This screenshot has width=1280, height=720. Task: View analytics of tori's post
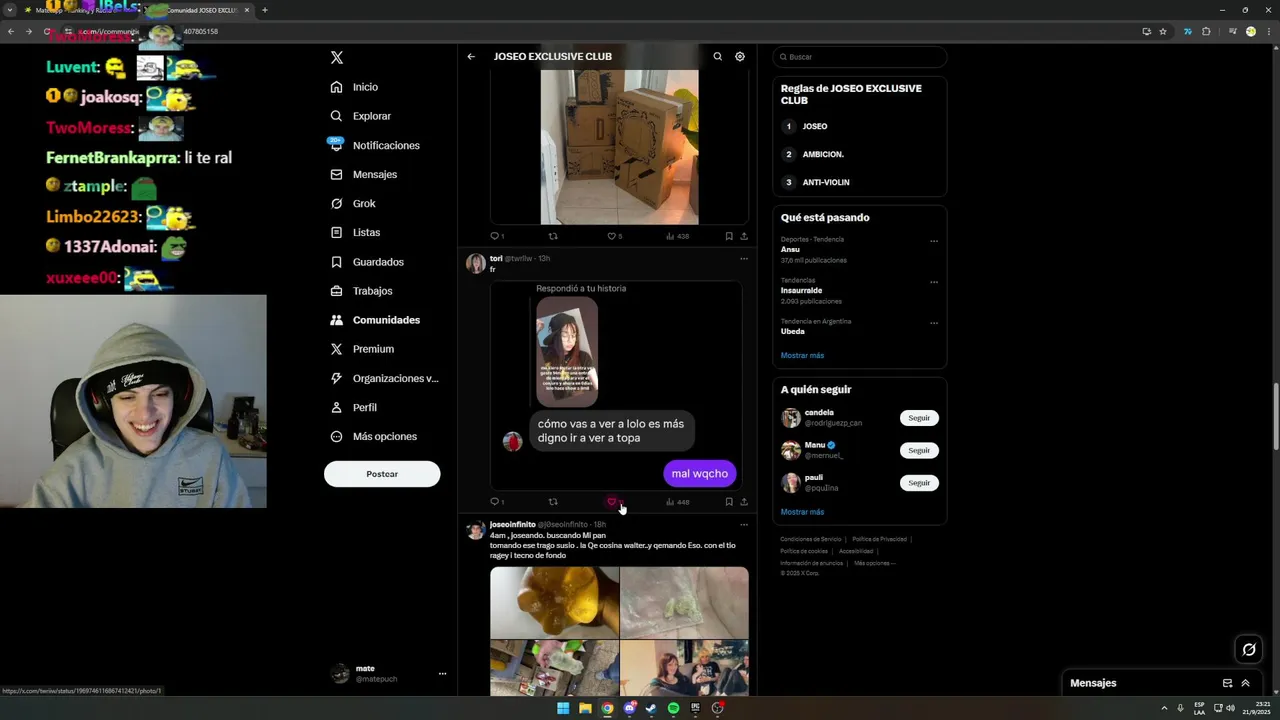(677, 502)
